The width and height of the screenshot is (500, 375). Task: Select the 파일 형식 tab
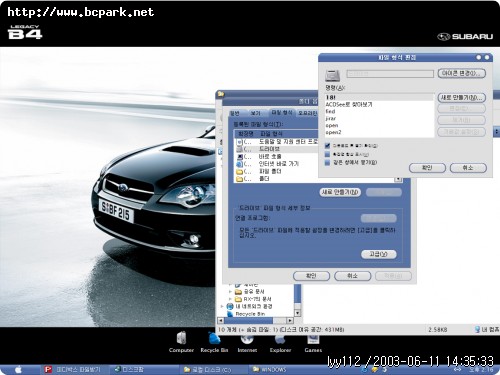[282, 113]
